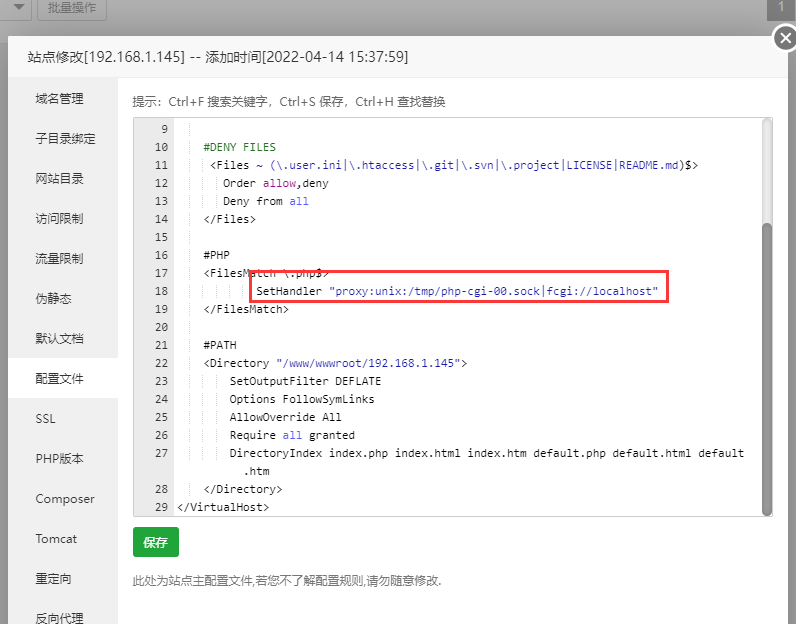Click the #PATH comment line

click(x=220, y=345)
